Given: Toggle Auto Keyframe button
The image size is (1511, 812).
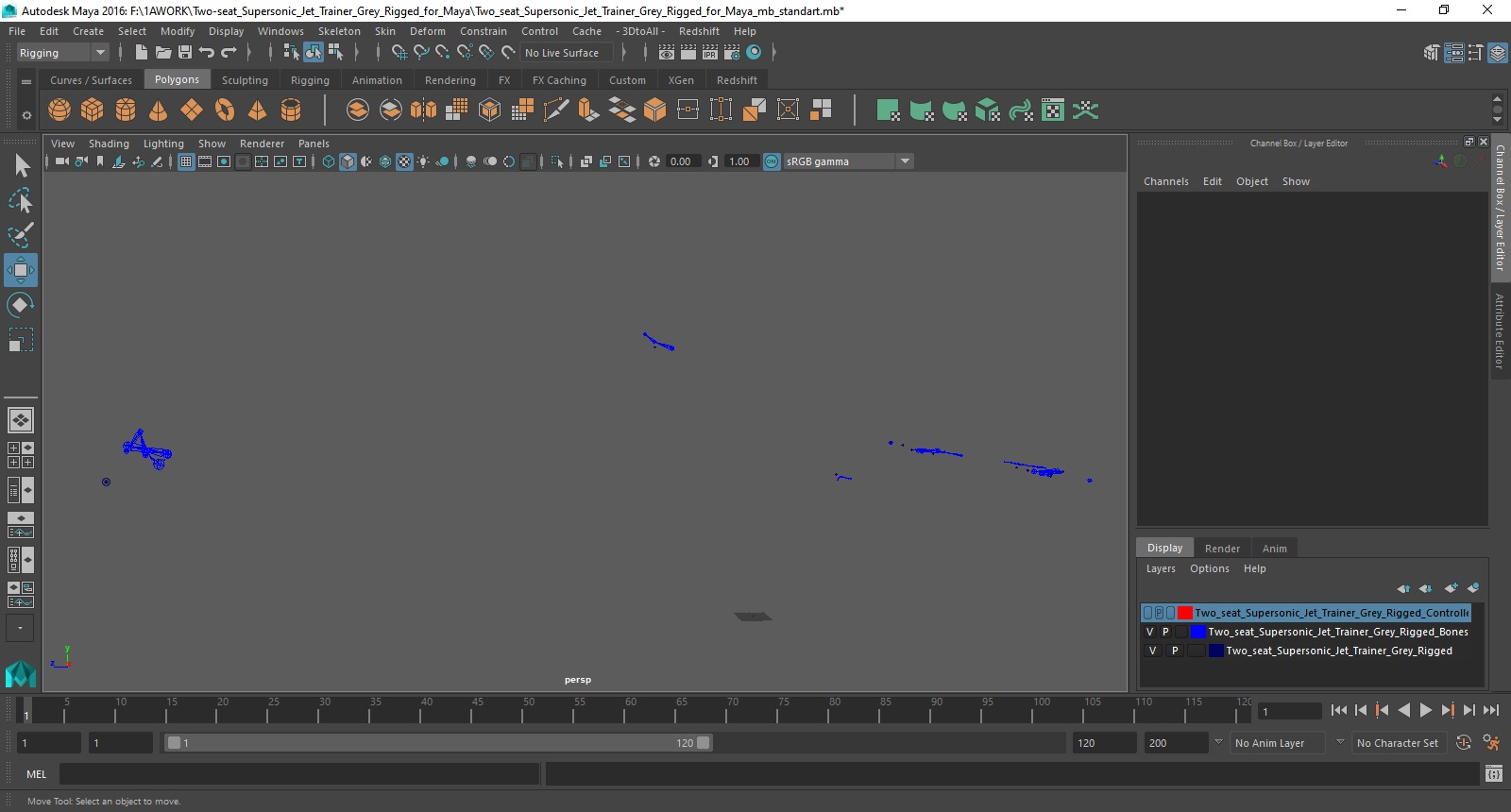Looking at the screenshot, I should [1464, 743].
